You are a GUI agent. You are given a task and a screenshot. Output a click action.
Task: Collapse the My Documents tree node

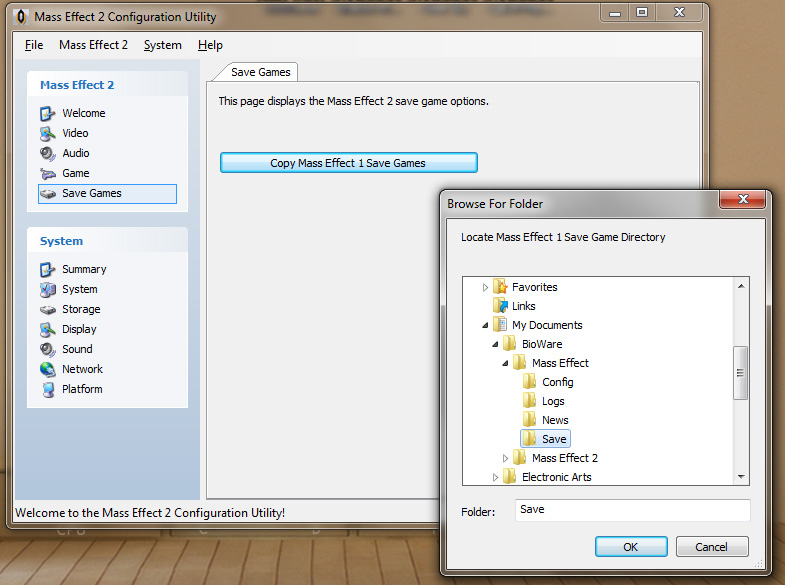click(485, 325)
